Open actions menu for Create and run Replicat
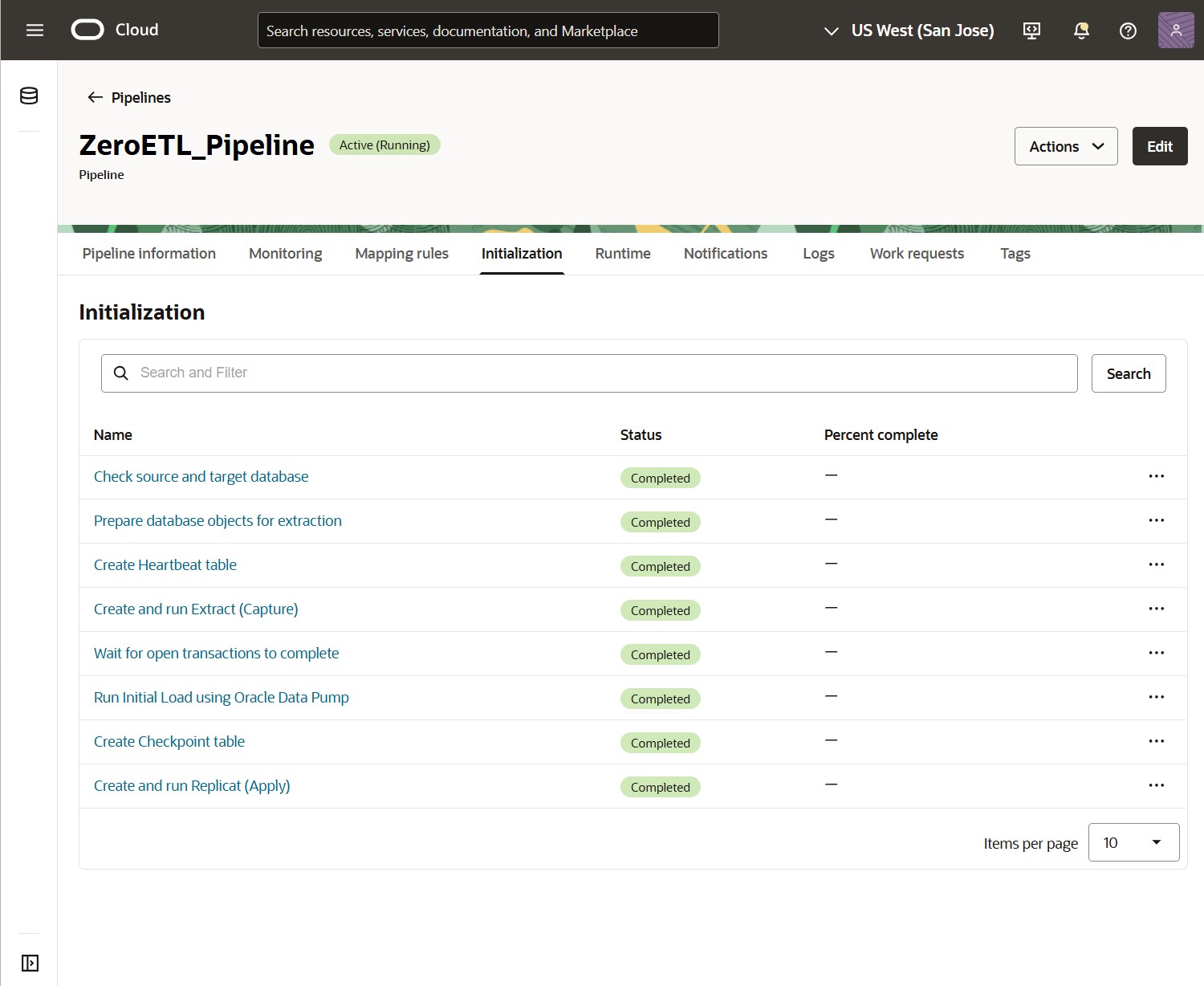This screenshot has height=986, width=1204. pyautogui.click(x=1157, y=785)
